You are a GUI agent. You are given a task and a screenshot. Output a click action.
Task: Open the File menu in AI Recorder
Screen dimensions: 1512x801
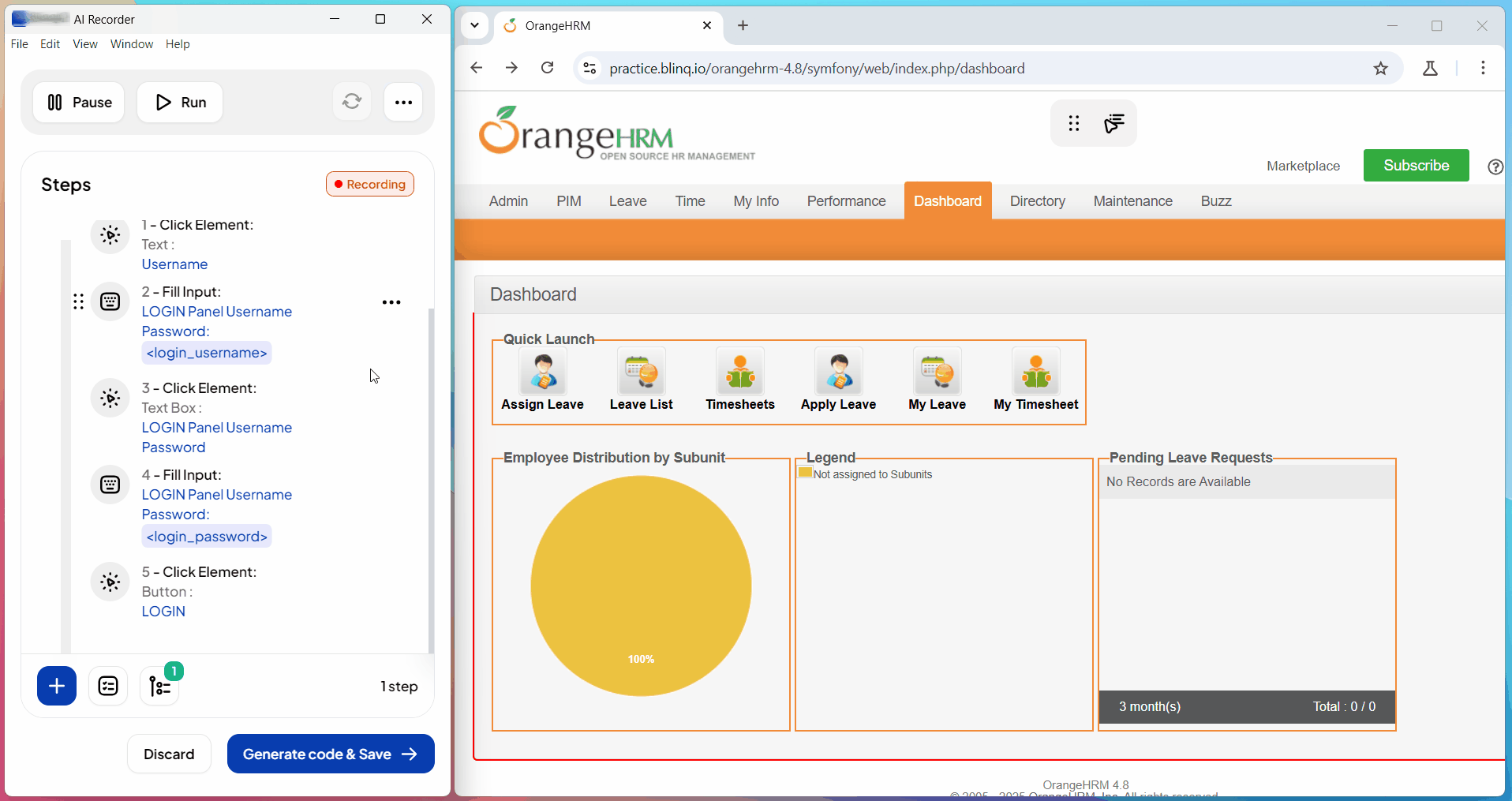[x=20, y=44]
